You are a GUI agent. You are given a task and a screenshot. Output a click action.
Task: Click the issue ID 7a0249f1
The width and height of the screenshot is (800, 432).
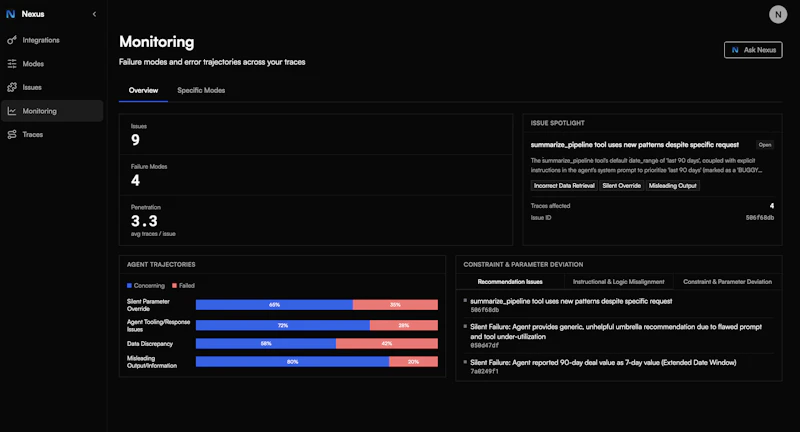(x=484, y=371)
